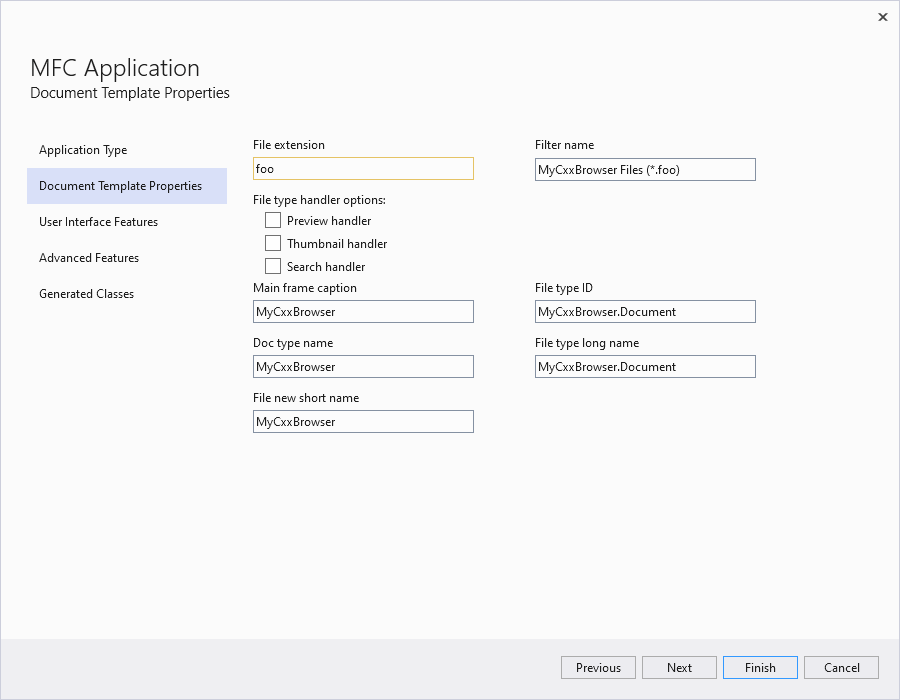
Task: Enable the Preview handler checkbox
Action: [x=273, y=220]
